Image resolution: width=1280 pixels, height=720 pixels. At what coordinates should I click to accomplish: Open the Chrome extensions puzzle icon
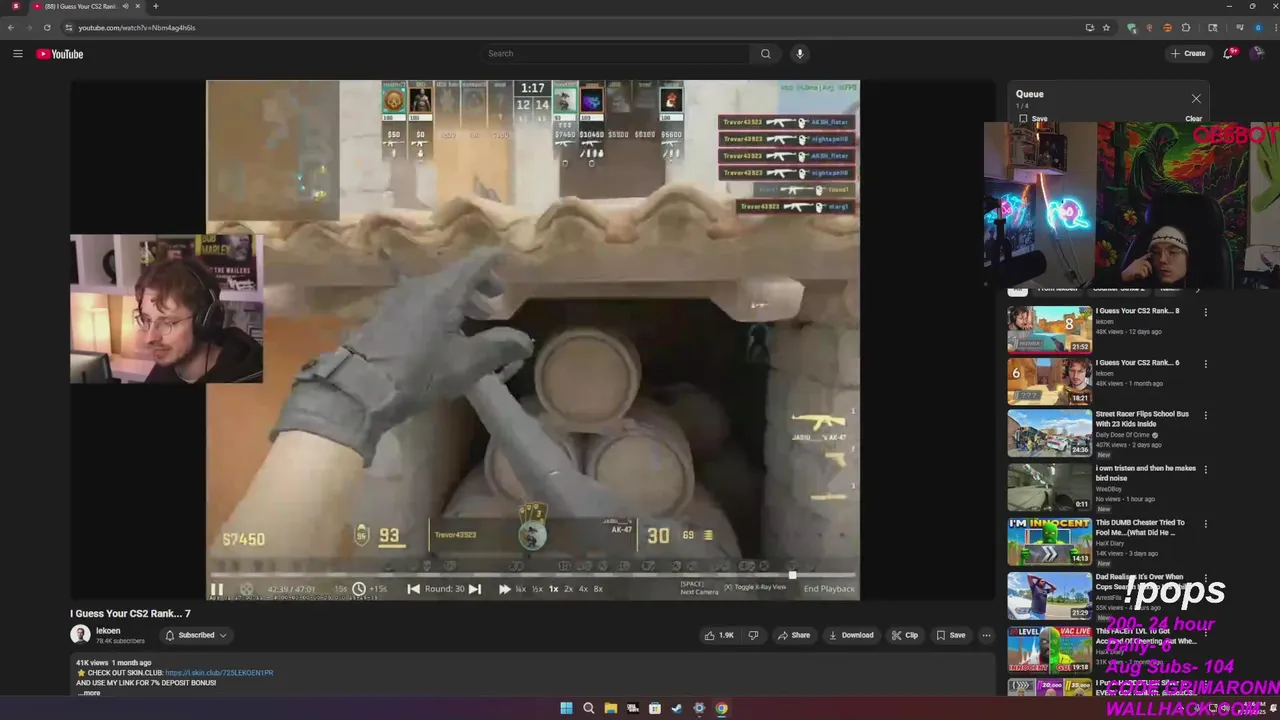click(1186, 28)
